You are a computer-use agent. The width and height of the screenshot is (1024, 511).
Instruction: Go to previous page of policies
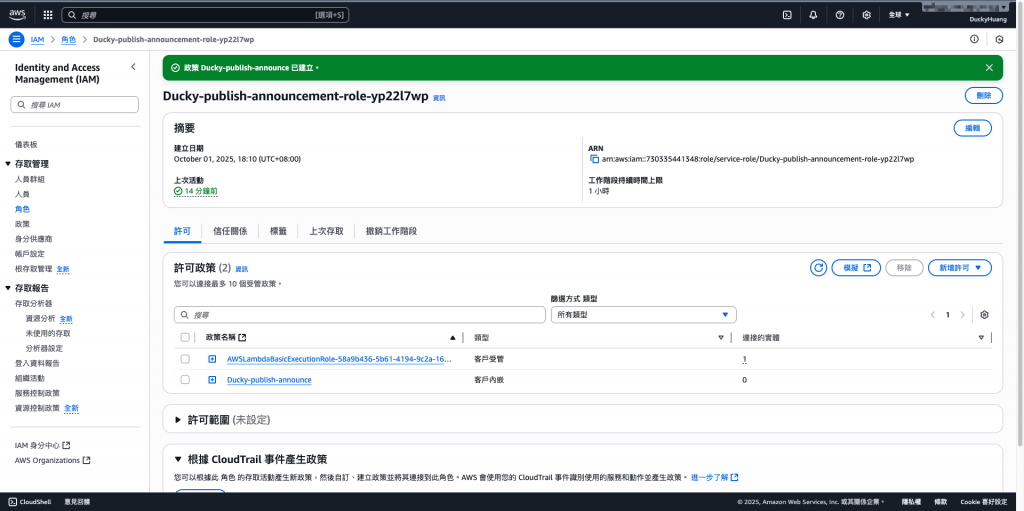[x=933, y=314]
